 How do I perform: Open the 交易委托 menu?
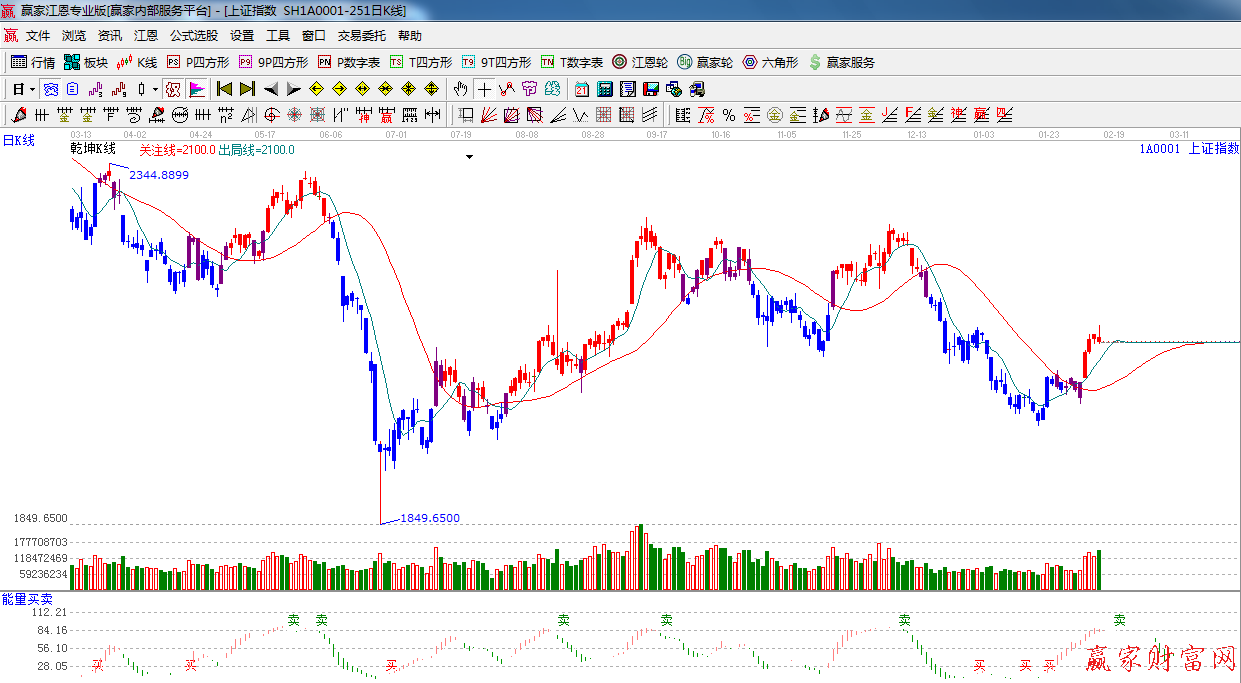[x=361, y=36]
